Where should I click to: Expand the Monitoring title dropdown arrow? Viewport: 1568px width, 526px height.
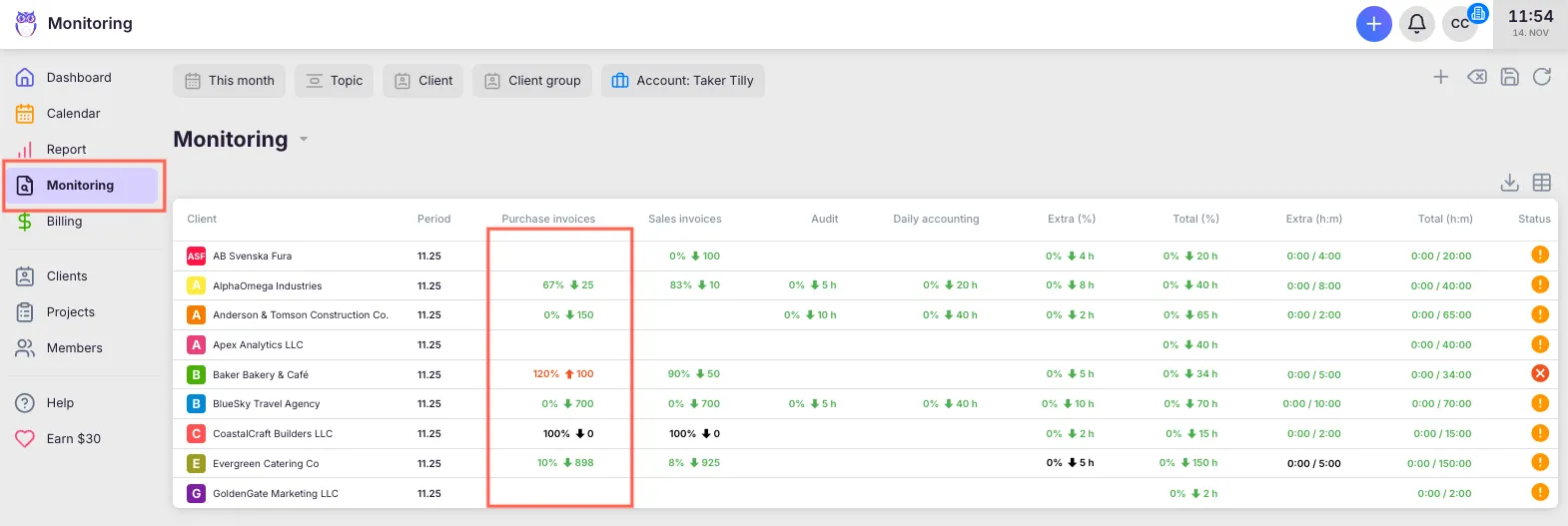[x=304, y=140]
